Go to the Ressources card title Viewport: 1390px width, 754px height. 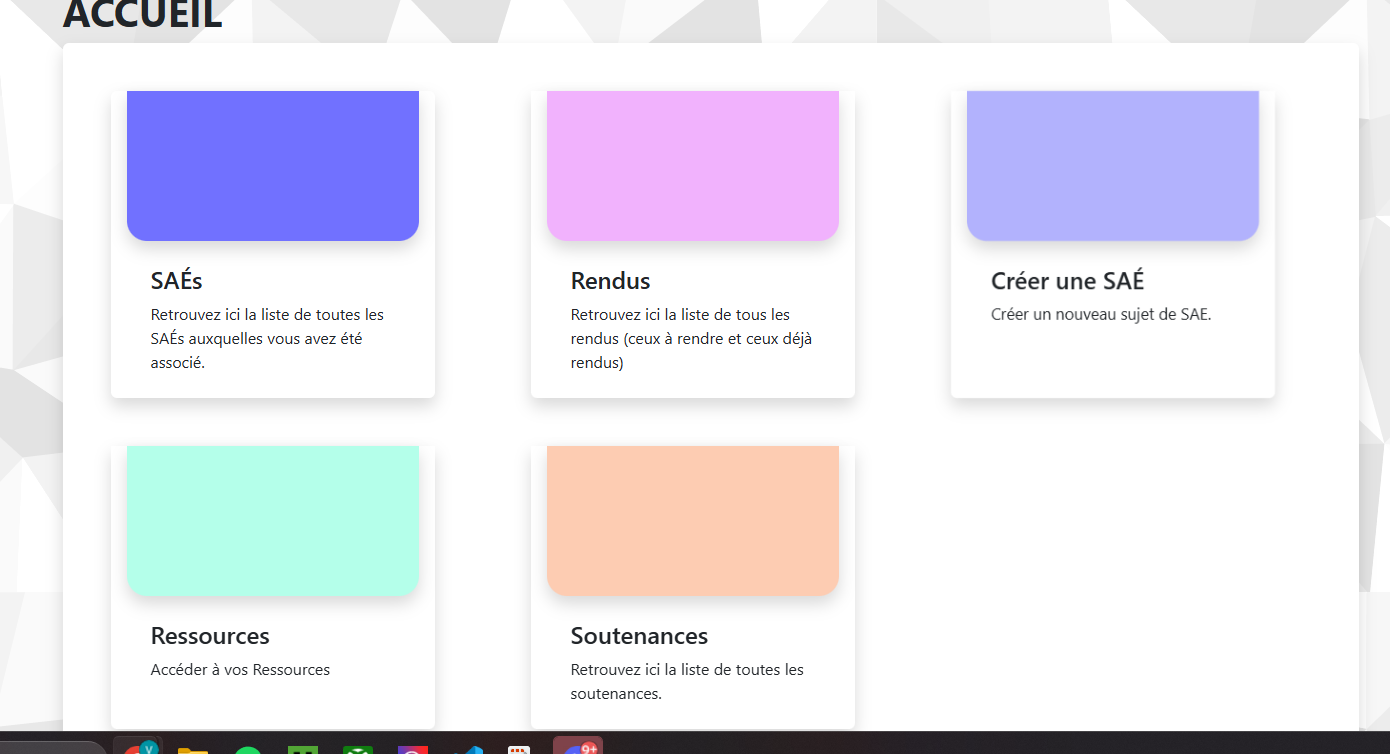click(x=210, y=636)
